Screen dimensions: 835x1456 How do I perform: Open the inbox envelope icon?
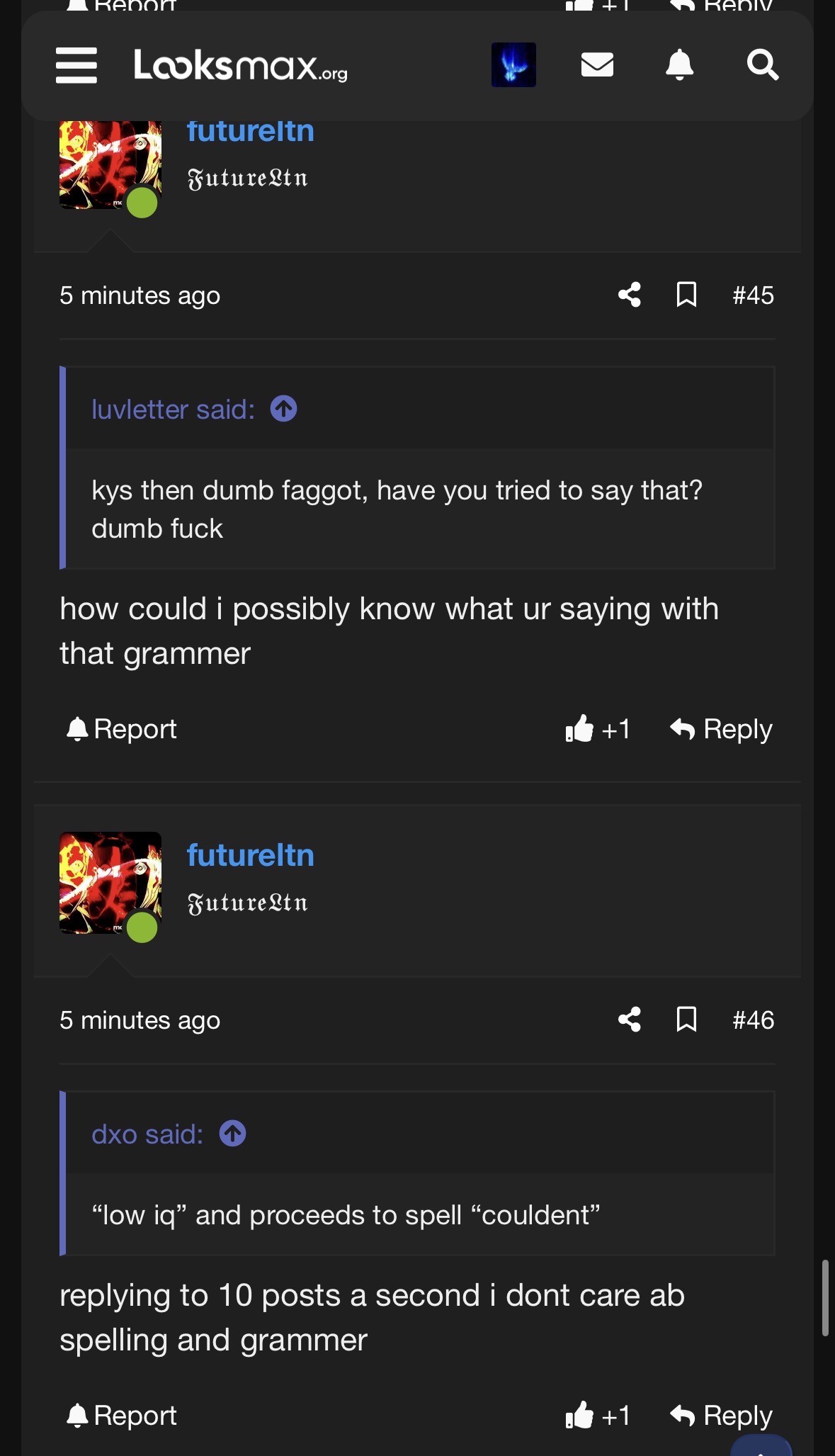pos(597,65)
